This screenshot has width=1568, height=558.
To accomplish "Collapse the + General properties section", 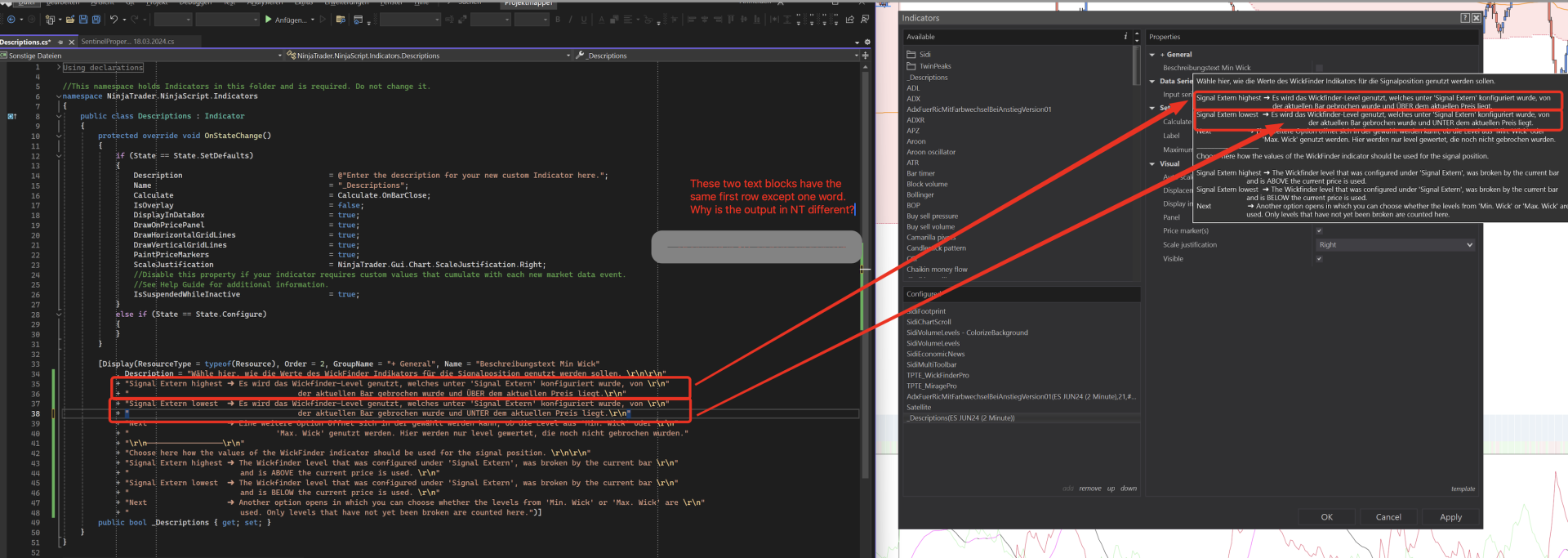I will pyautogui.click(x=1152, y=55).
